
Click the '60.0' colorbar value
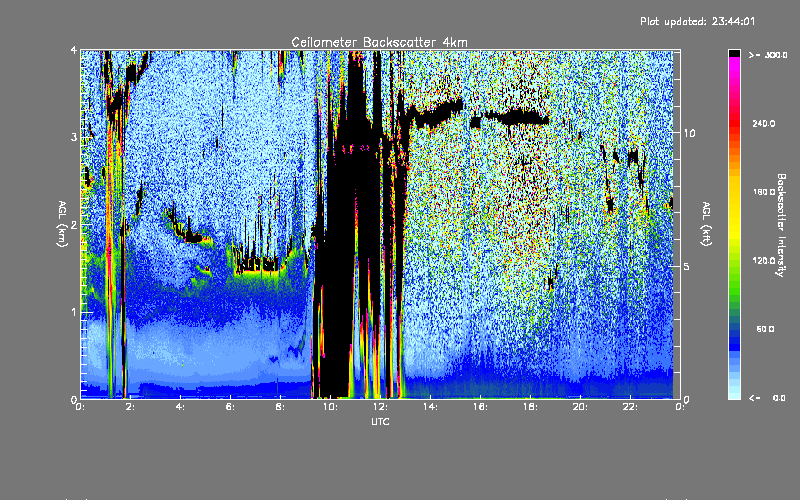coord(765,329)
